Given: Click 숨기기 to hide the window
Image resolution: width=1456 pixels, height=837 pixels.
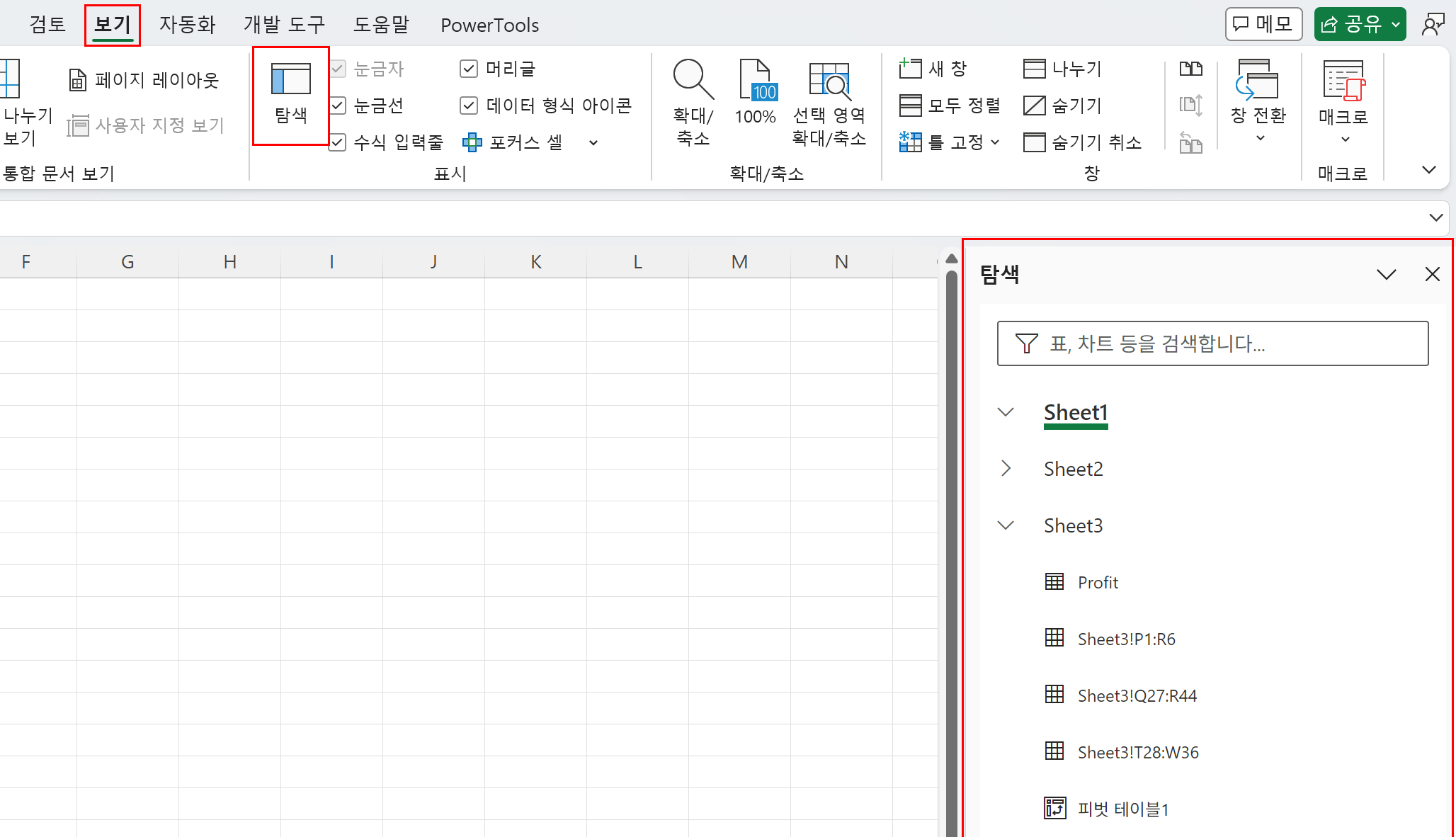Looking at the screenshot, I should [x=1062, y=106].
